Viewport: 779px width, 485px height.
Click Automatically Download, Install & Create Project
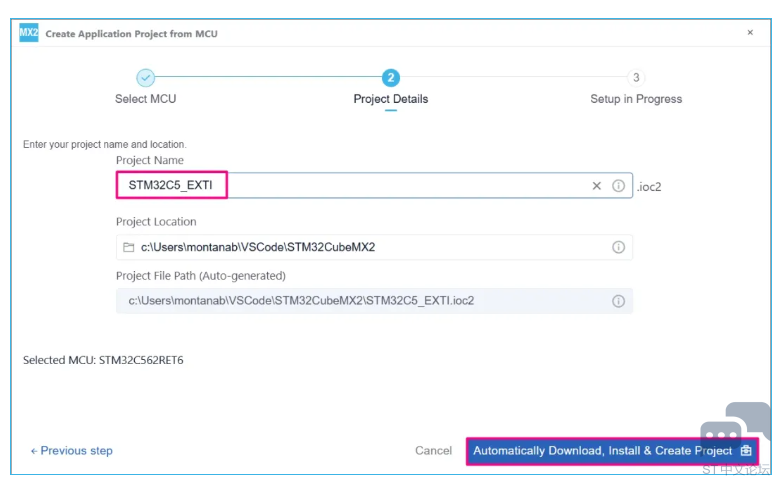click(612, 451)
